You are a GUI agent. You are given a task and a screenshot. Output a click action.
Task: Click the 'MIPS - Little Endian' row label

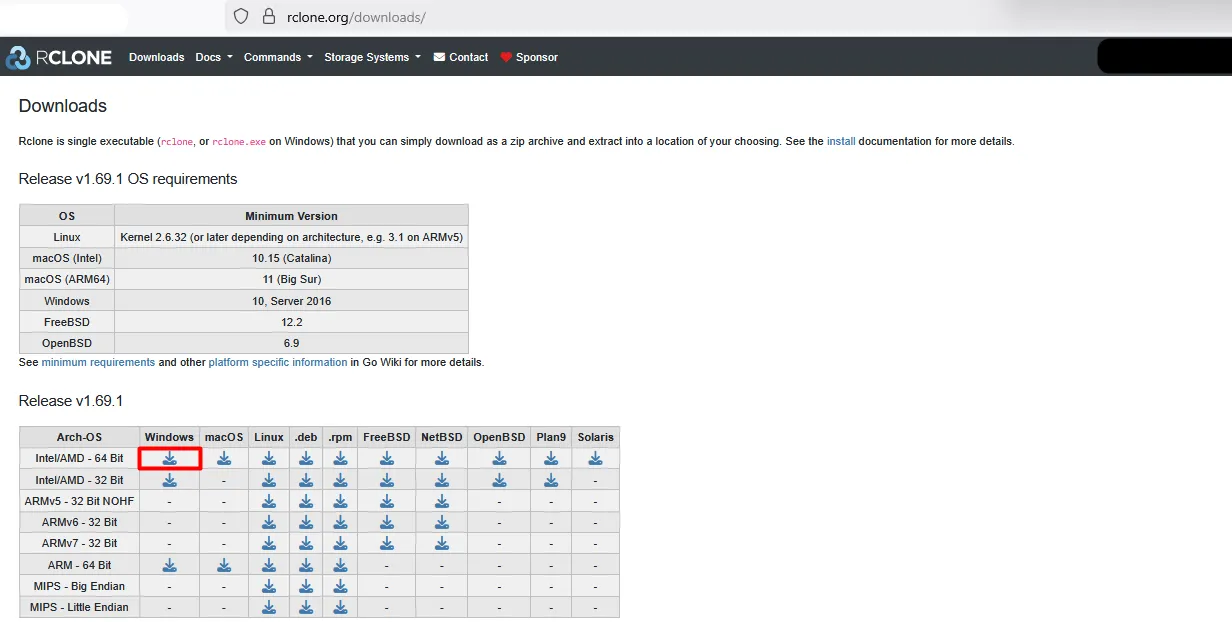[79, 607]
